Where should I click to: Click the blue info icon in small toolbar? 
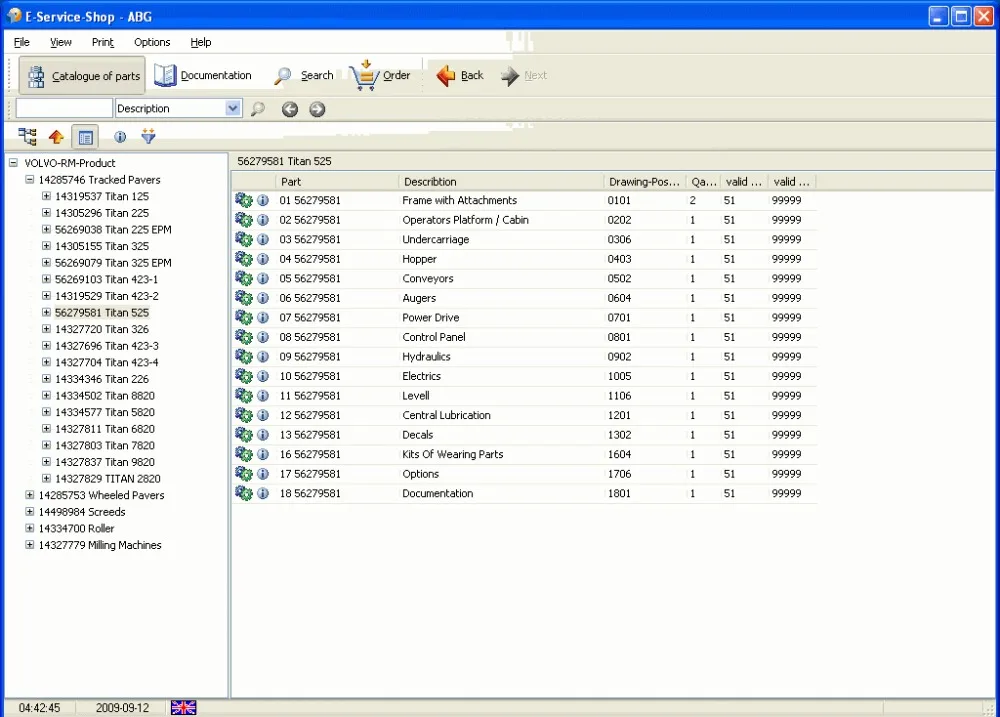[x=120, y=137]
